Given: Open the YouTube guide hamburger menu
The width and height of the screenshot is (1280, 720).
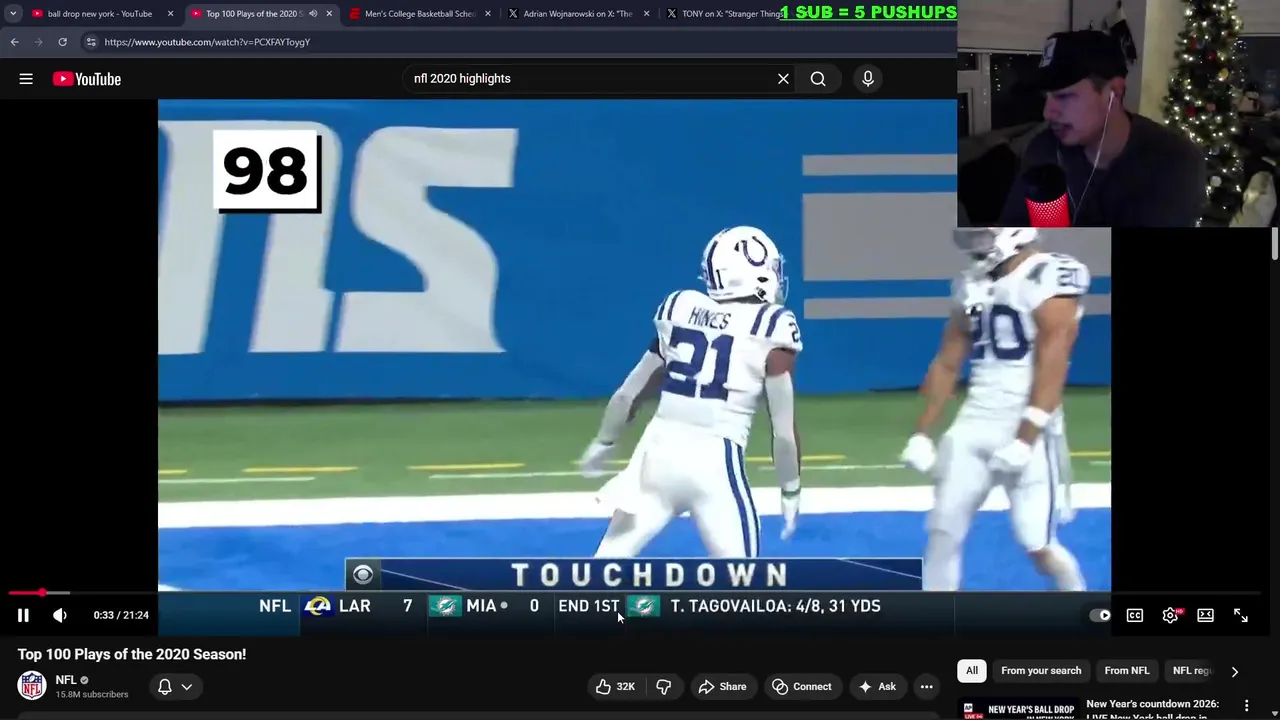Looking at the screenshot, I should point(26,79).
